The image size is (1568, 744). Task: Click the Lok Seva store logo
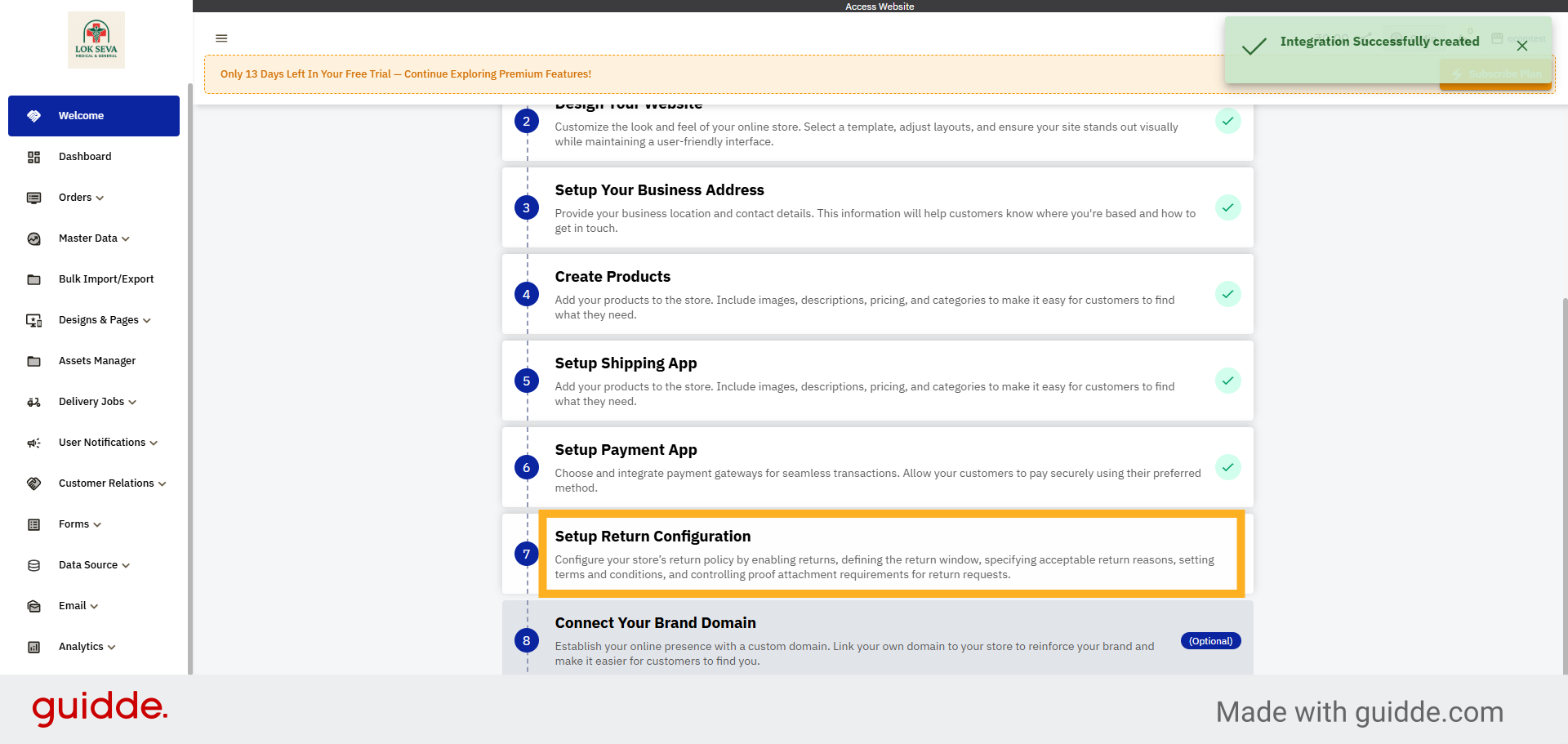(x=96, y=40)
